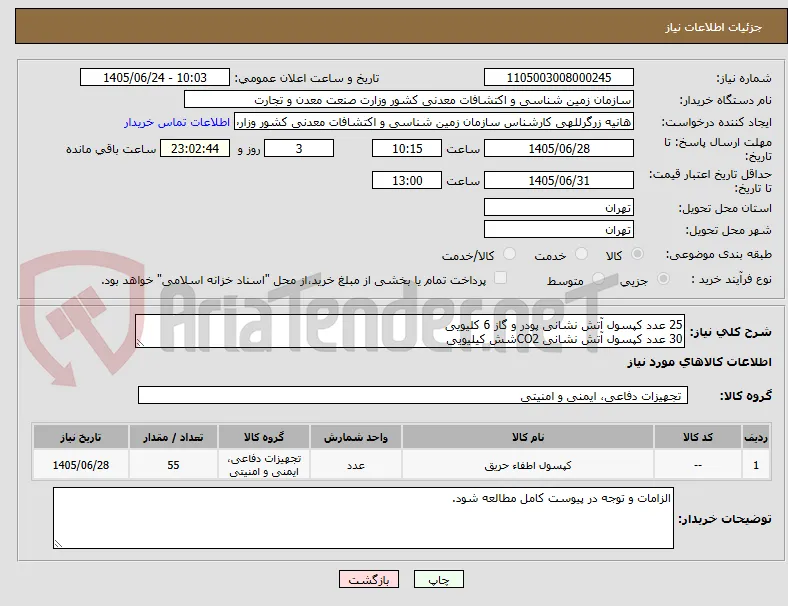Click the resize grip of description textarea

tap(140, 343)
